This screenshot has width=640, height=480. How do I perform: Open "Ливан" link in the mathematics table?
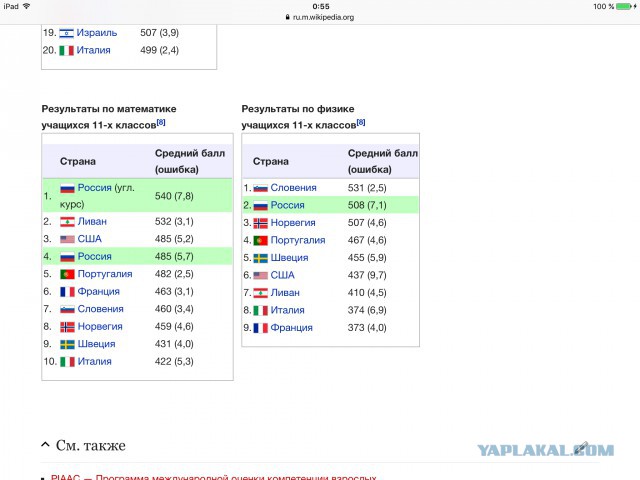[x=92, y=221]
